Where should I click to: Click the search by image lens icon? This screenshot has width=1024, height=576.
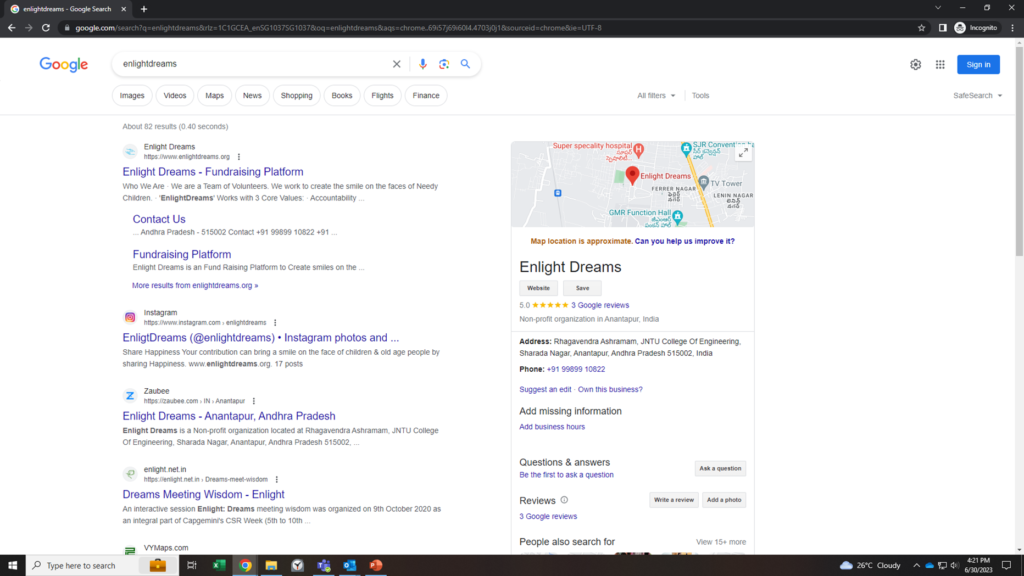(x=444, y=64)
